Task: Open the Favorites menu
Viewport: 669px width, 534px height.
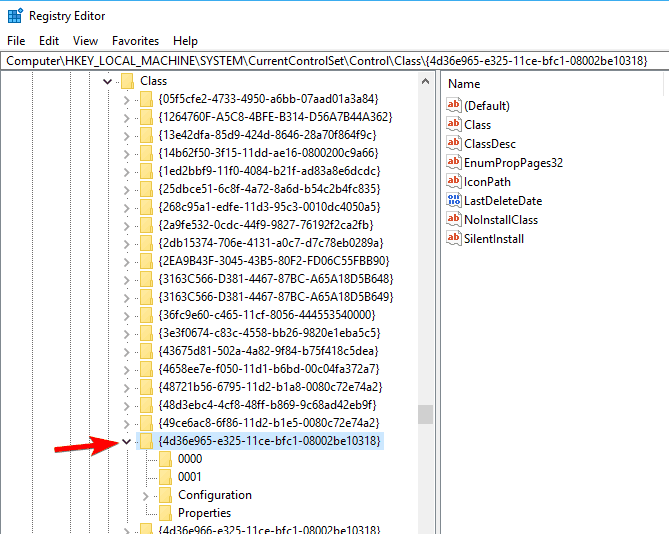Action: click(x=135, y=41)
